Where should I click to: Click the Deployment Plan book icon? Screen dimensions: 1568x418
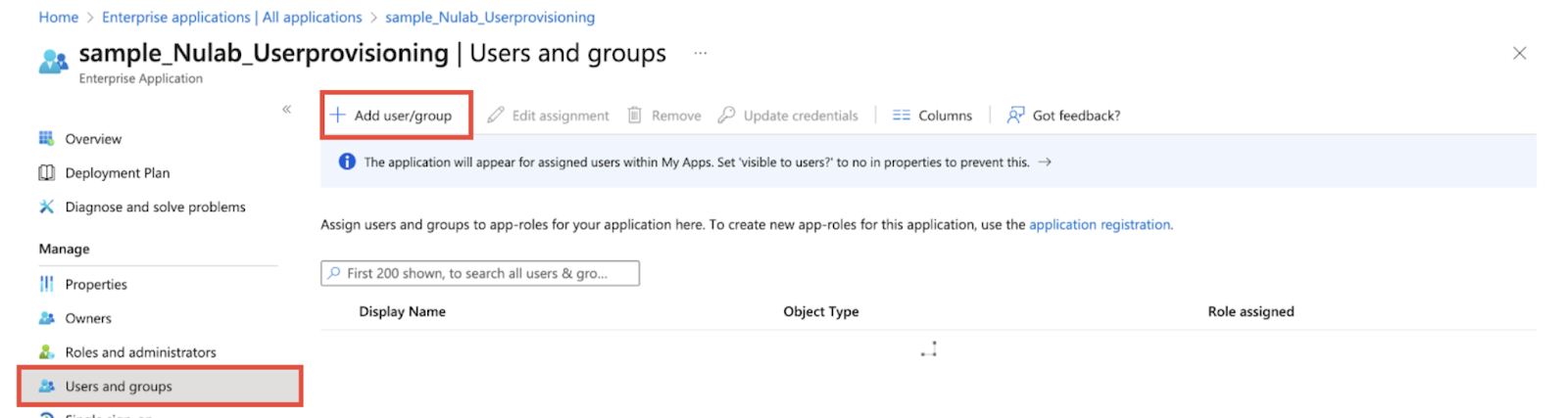pos(46,173)
